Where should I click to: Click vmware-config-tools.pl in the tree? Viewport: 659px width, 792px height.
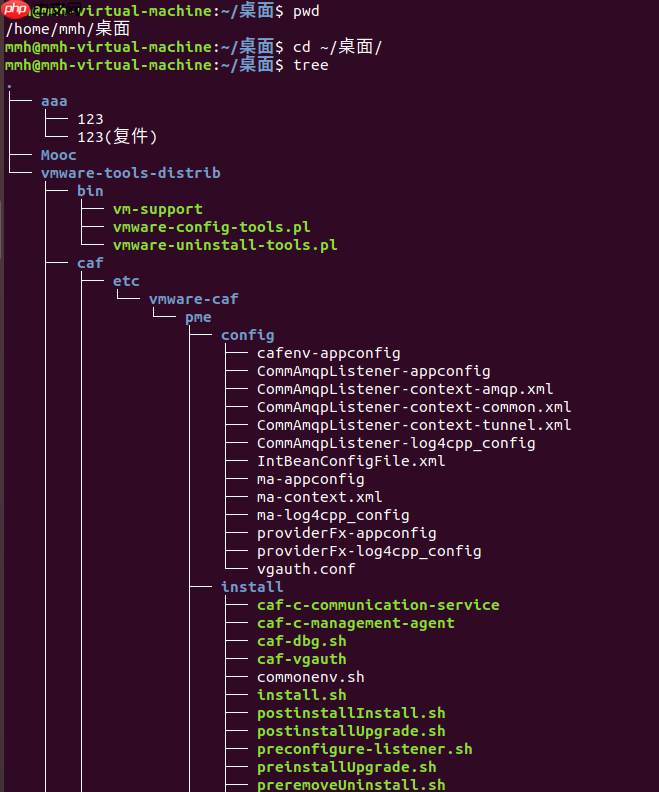[211, 227]
